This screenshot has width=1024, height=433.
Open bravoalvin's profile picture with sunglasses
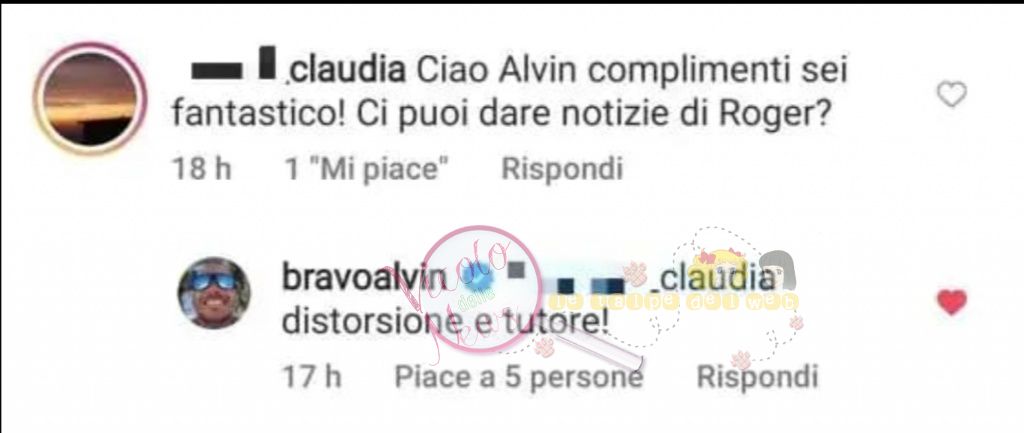pyautogui.click(x=214, y=292)
